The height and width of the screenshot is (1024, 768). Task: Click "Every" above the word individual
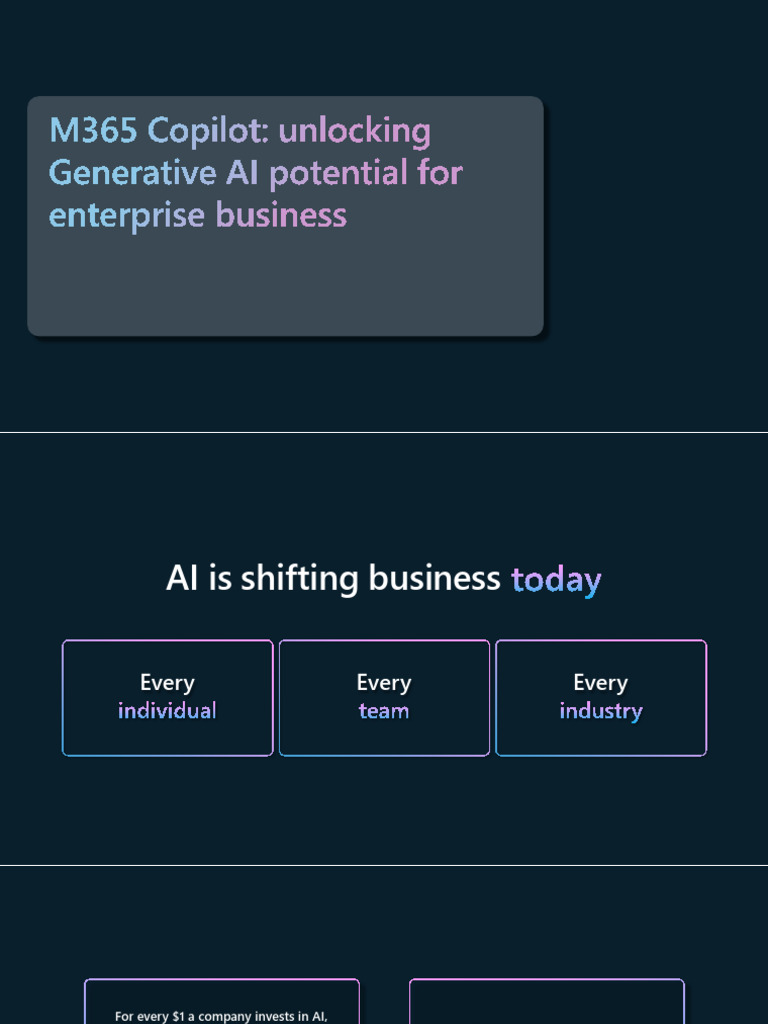[167, 683]
